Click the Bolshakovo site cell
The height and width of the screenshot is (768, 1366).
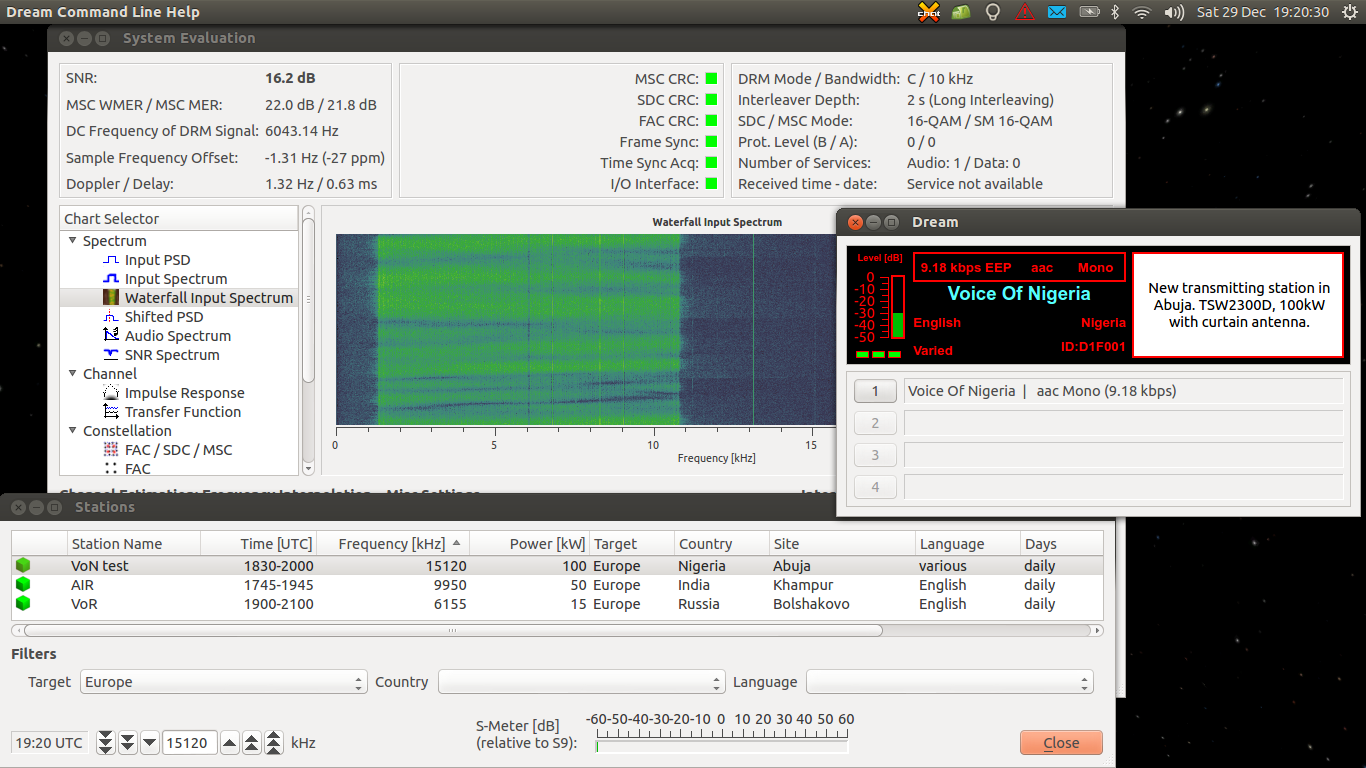pyautogui.click(x=811, y=604)
